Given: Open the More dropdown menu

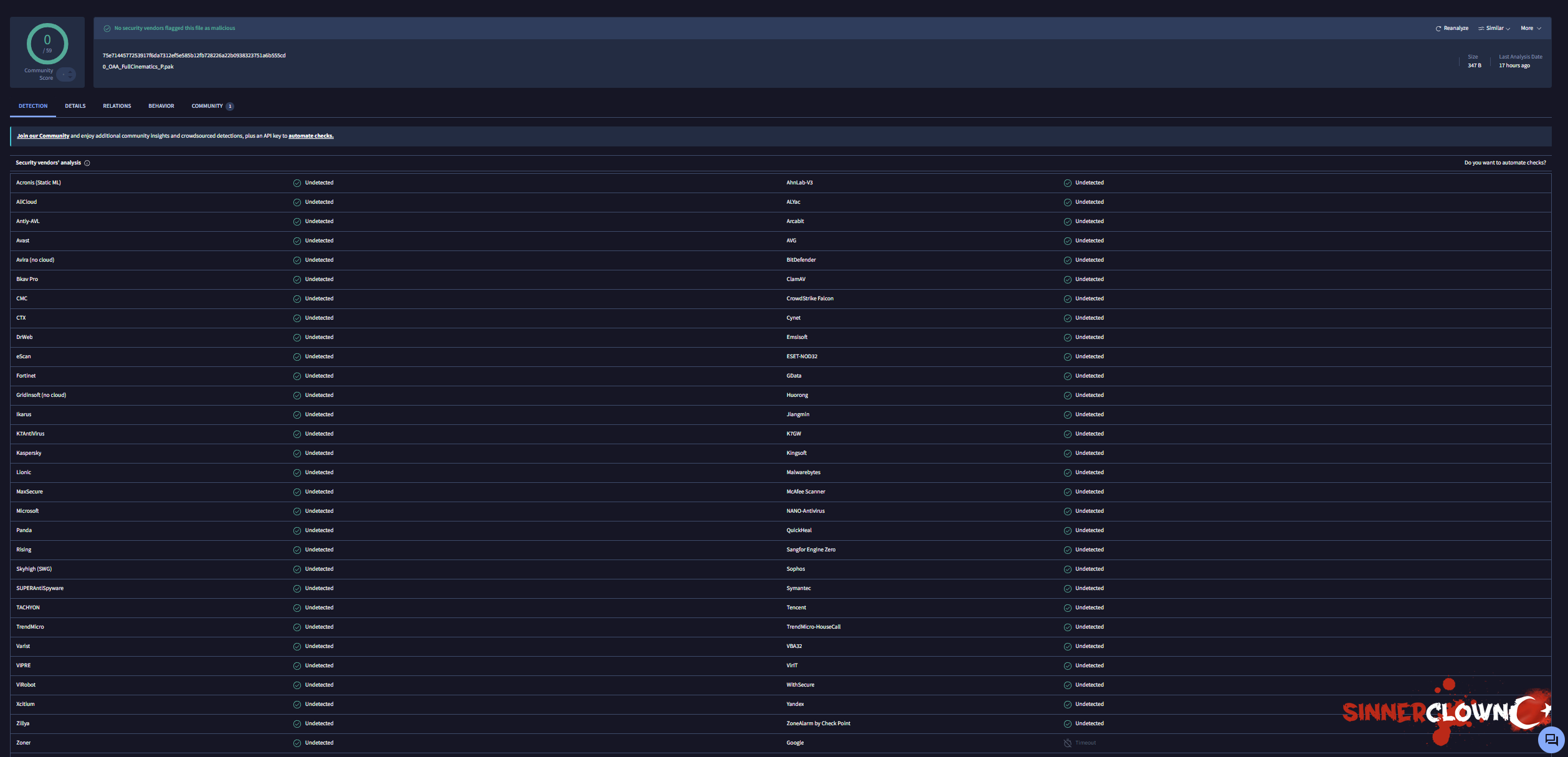Looking at the screenshot, I should [x=1531, y=28].
